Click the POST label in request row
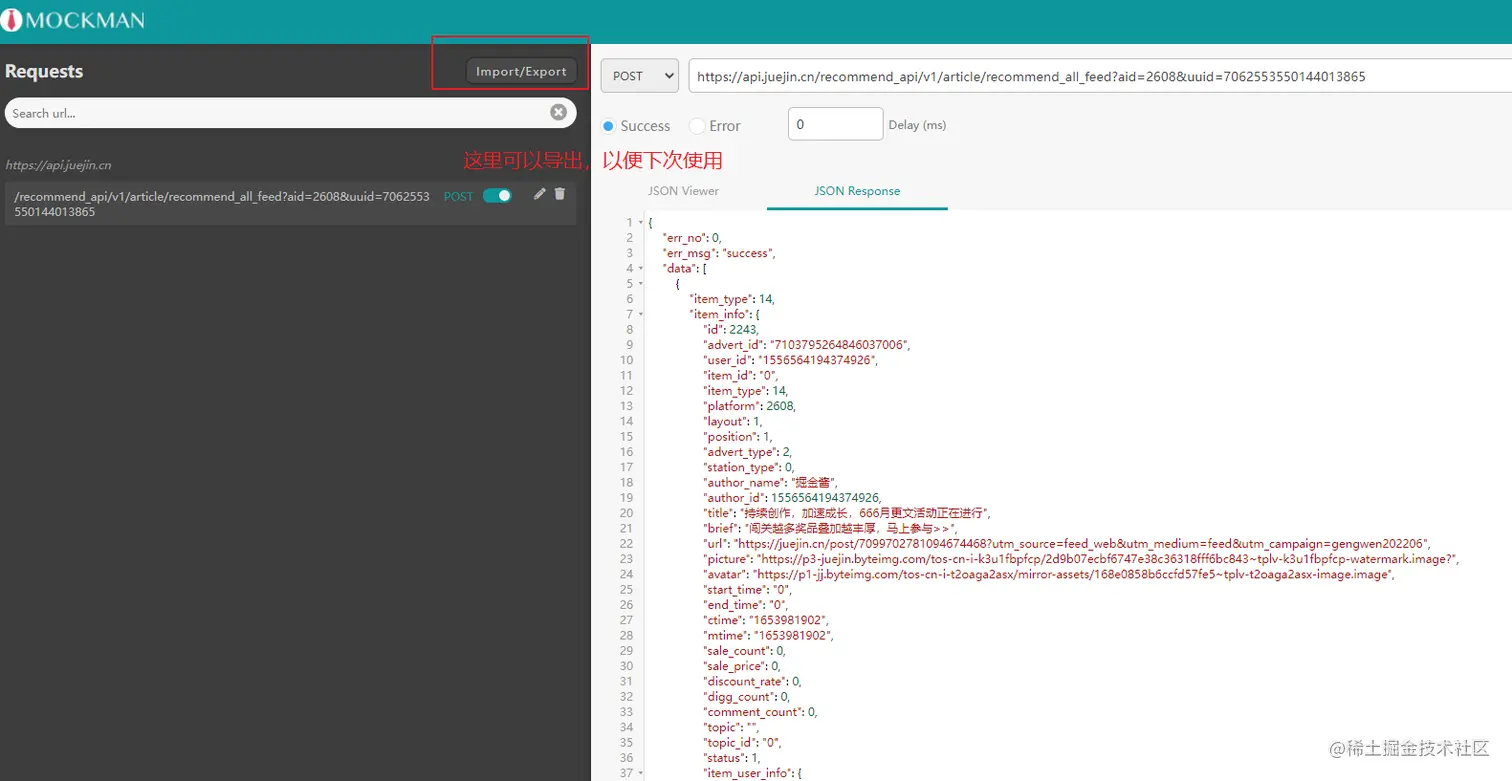This screenshot has width=1512, height=781. point(459,196)
